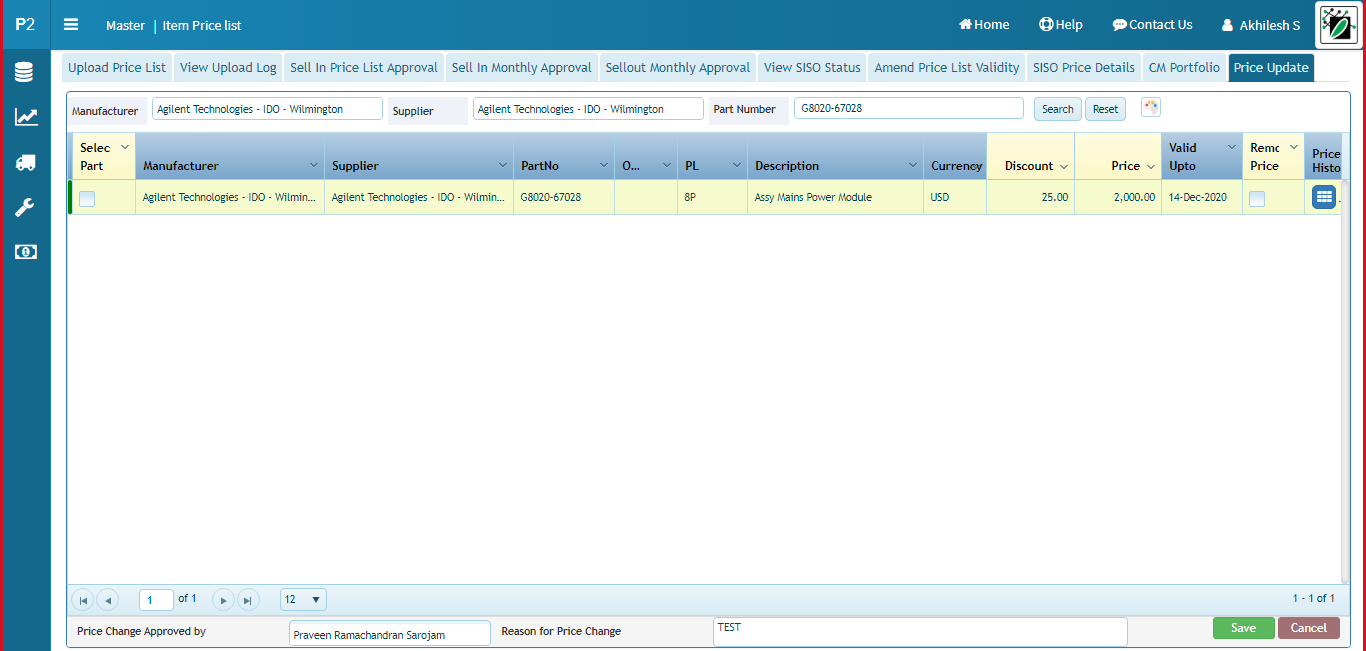Open the money bill sidebar icon

[25, 252]
